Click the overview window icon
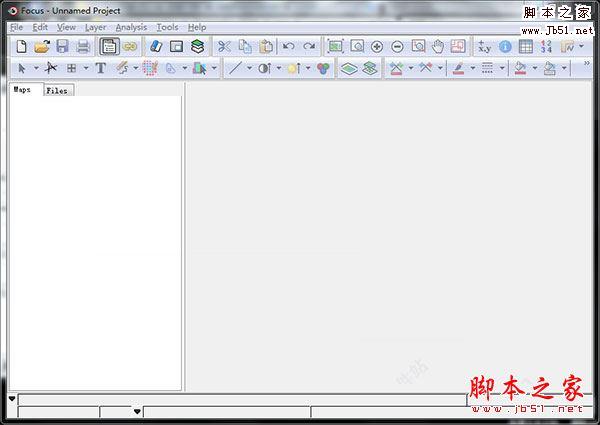Viewport: 600px width, 425px height. point(176,47)
